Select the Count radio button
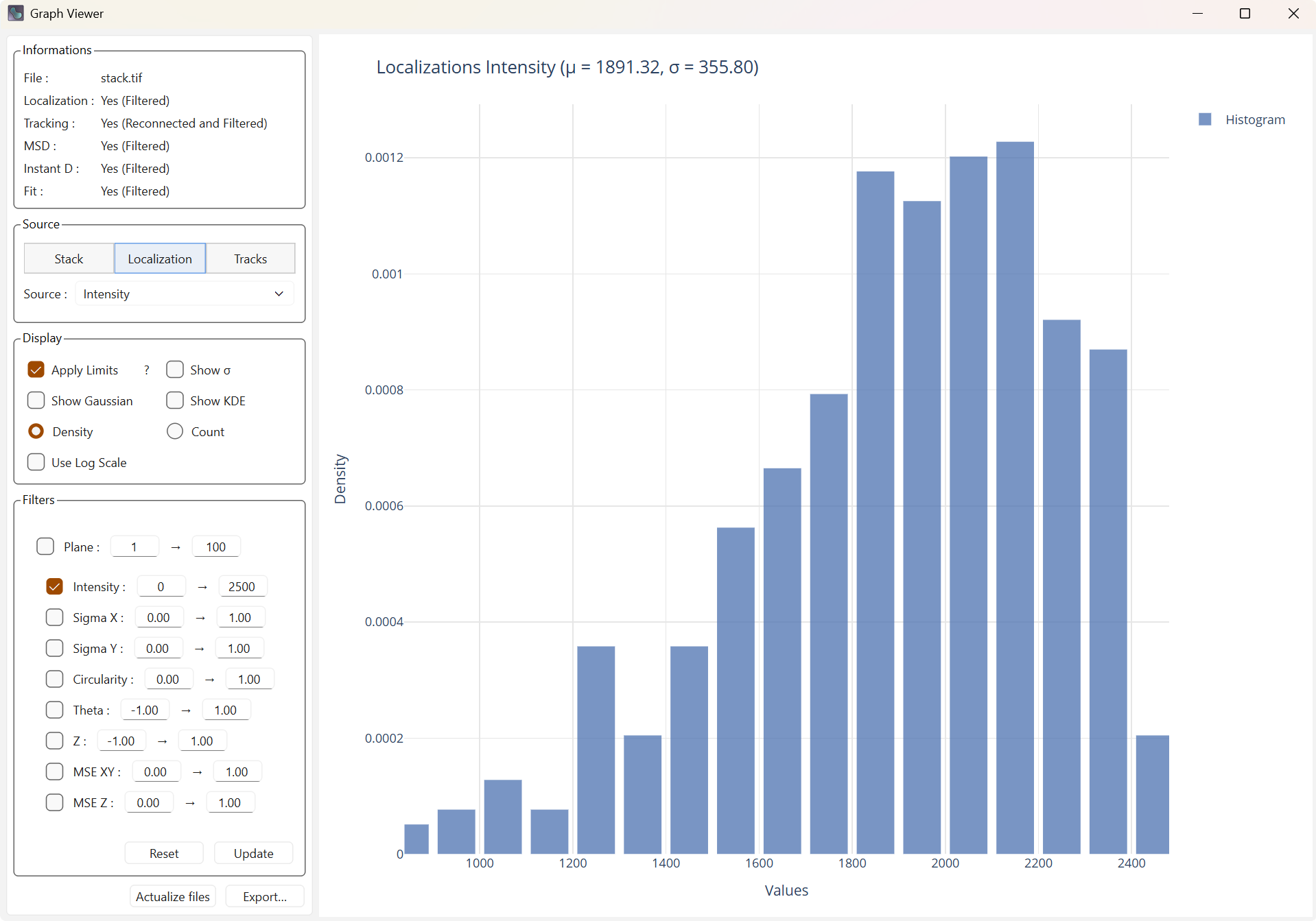The width and height of the screenshot is (1316, 921). pos(175,431)
